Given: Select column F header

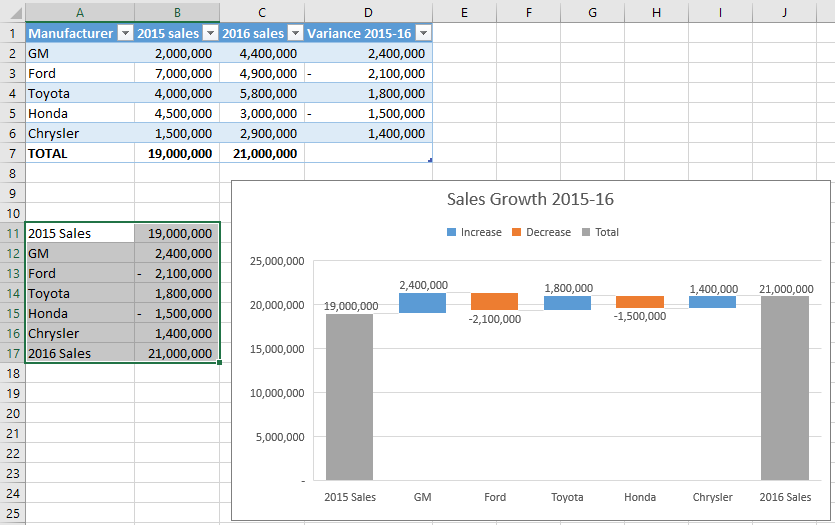Looking at the screenshot, I should coord(528,12).
